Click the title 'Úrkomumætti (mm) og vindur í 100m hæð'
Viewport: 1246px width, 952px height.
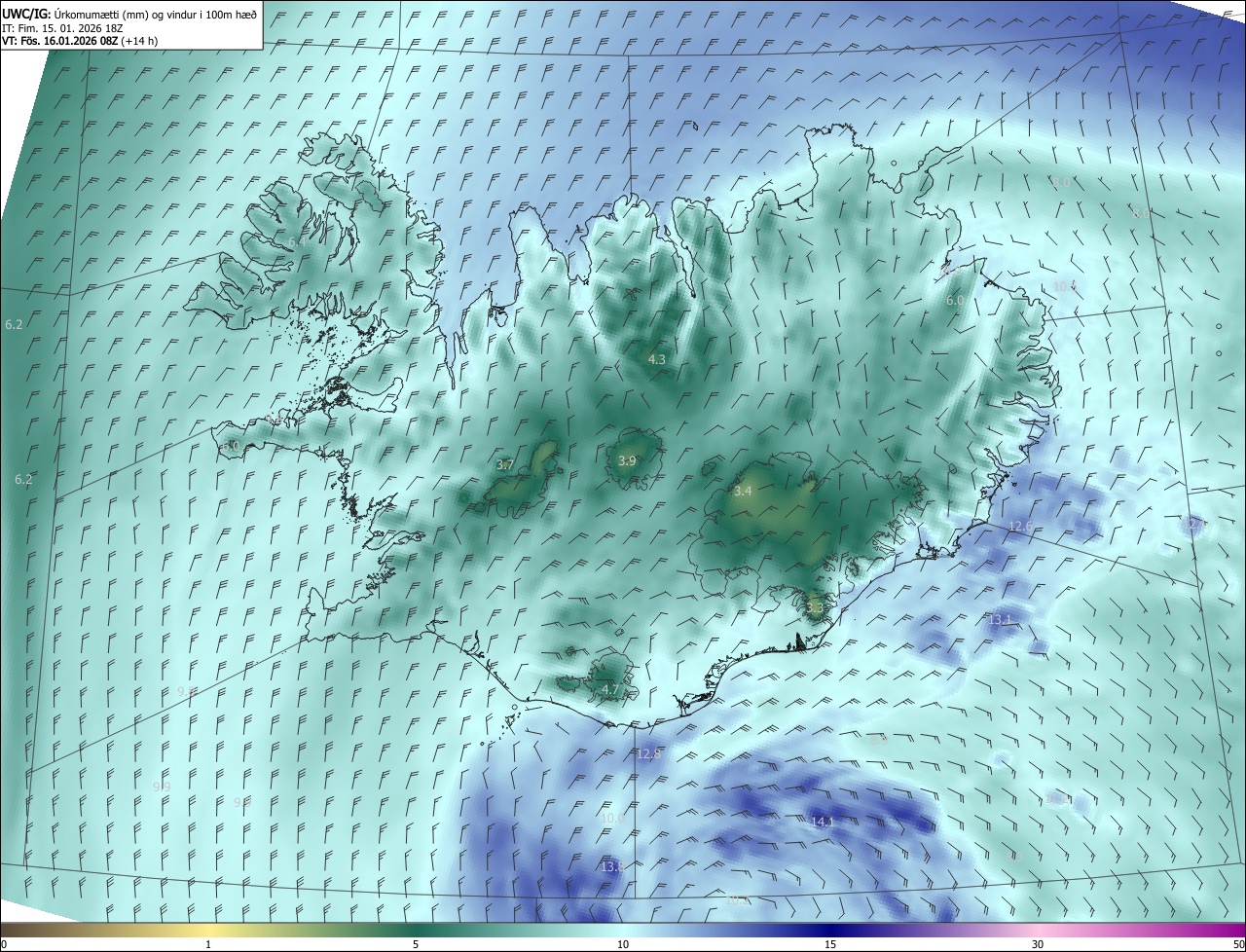(155, 13)
